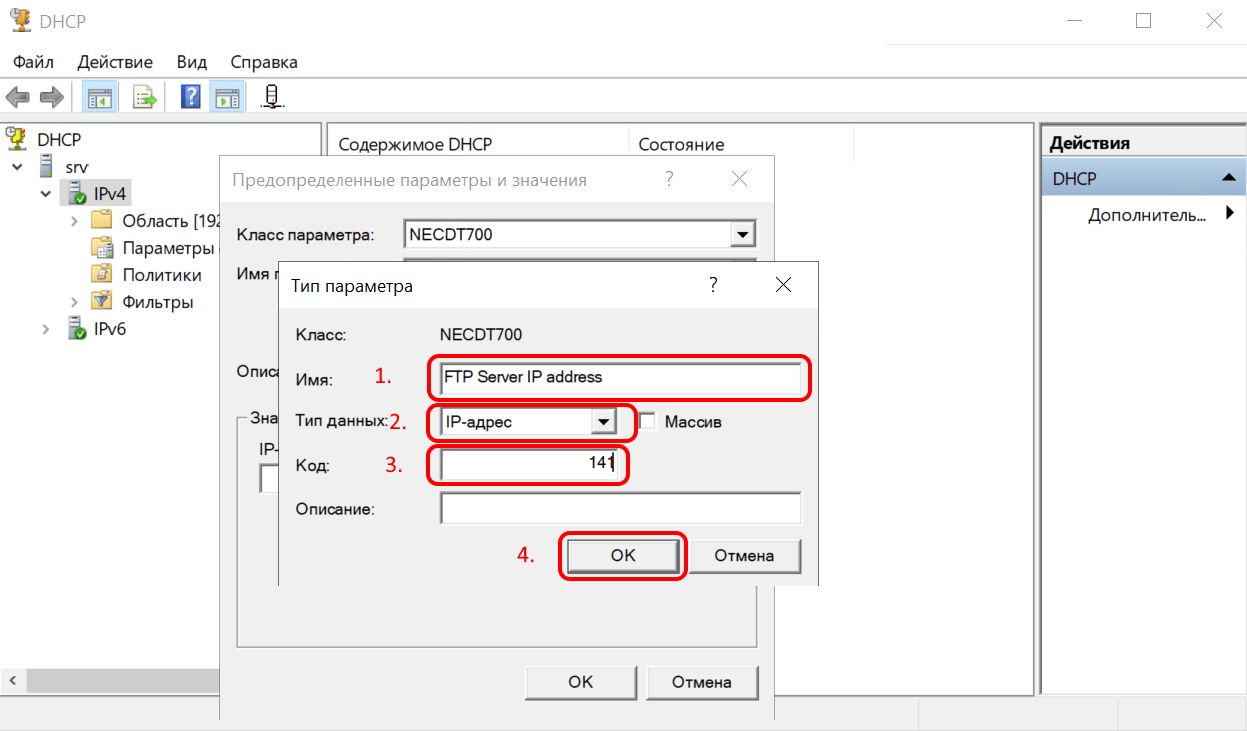Viewport: 1247px width, 731px height.
Task: Click the Имя text field
Action: pyautogui.click(x=620, y=378)
